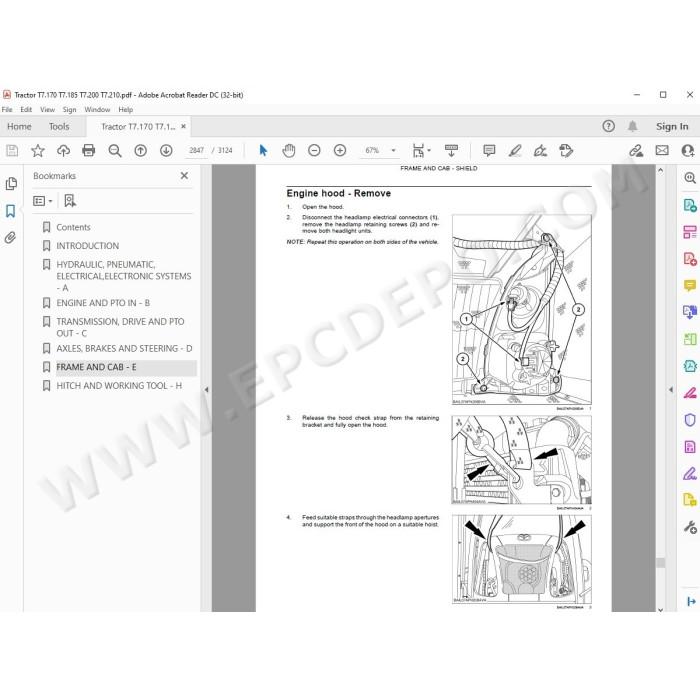
Task: Click the page number field 2847
Action: (196, 150)
